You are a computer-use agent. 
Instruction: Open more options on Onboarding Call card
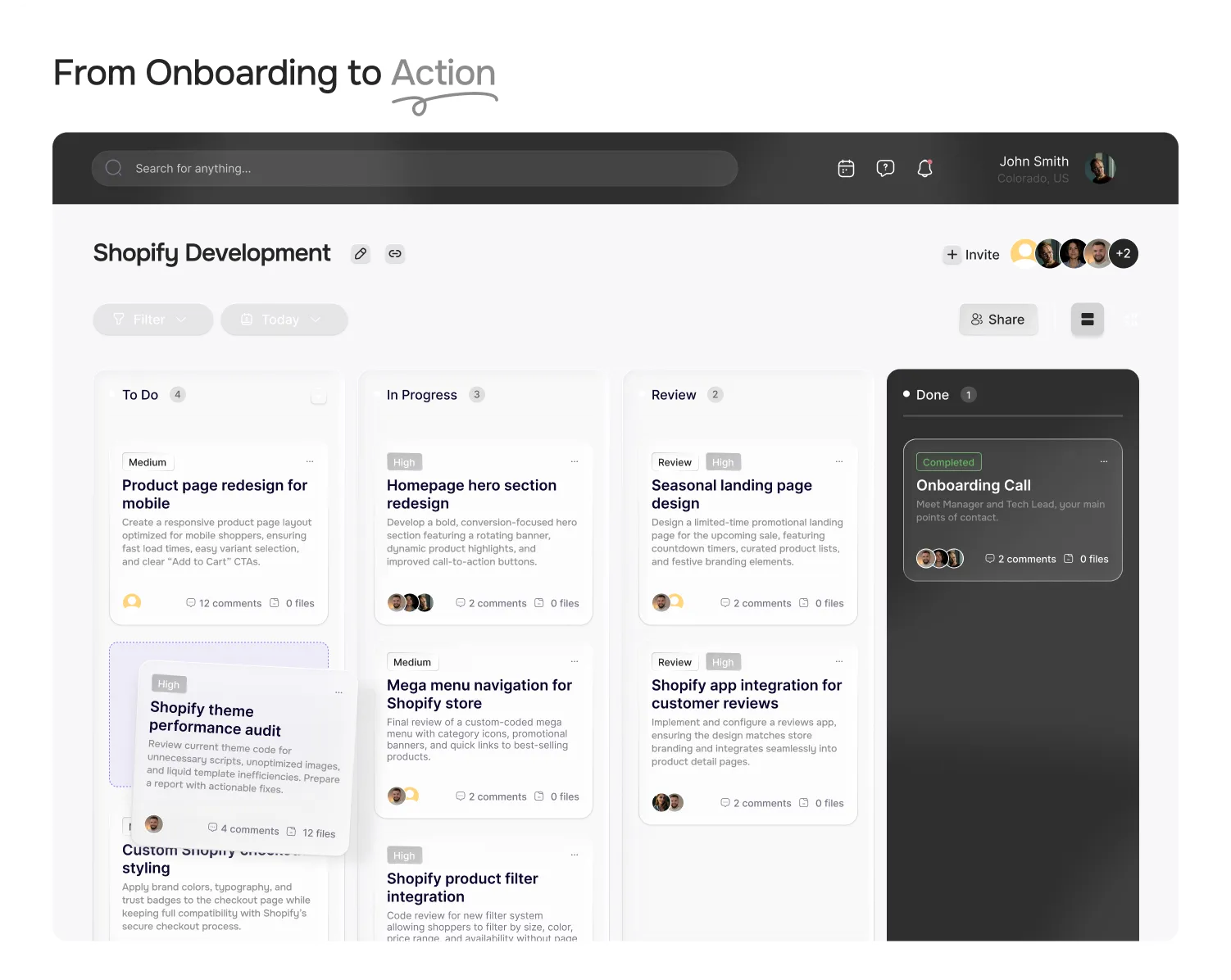[x=1104, y=462]
